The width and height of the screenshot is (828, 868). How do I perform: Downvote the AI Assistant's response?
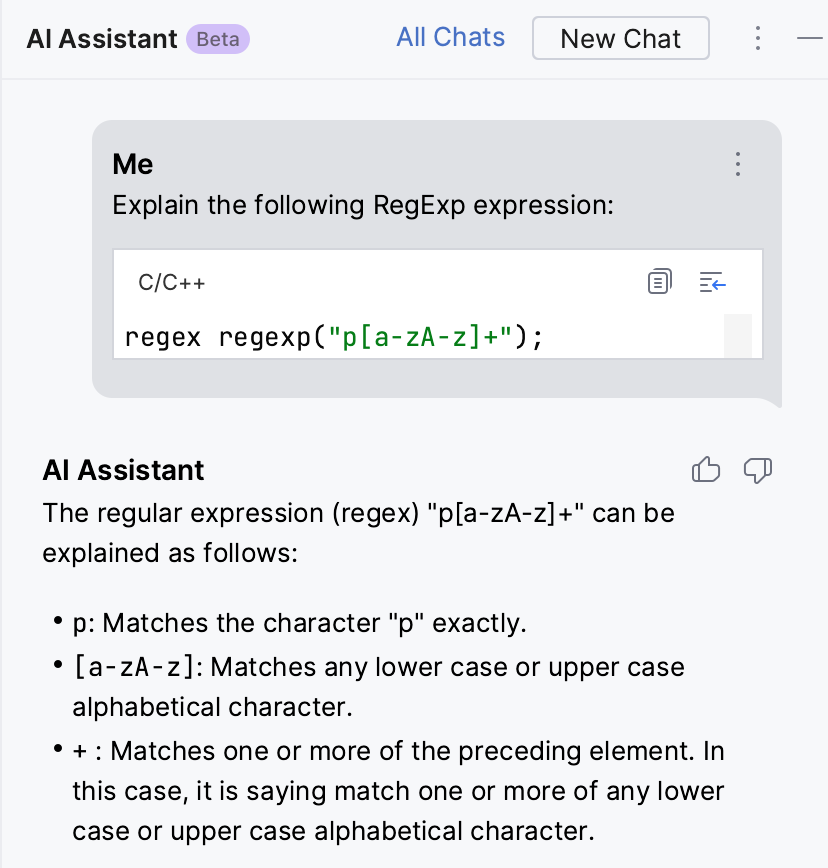(x=756, y=470)
